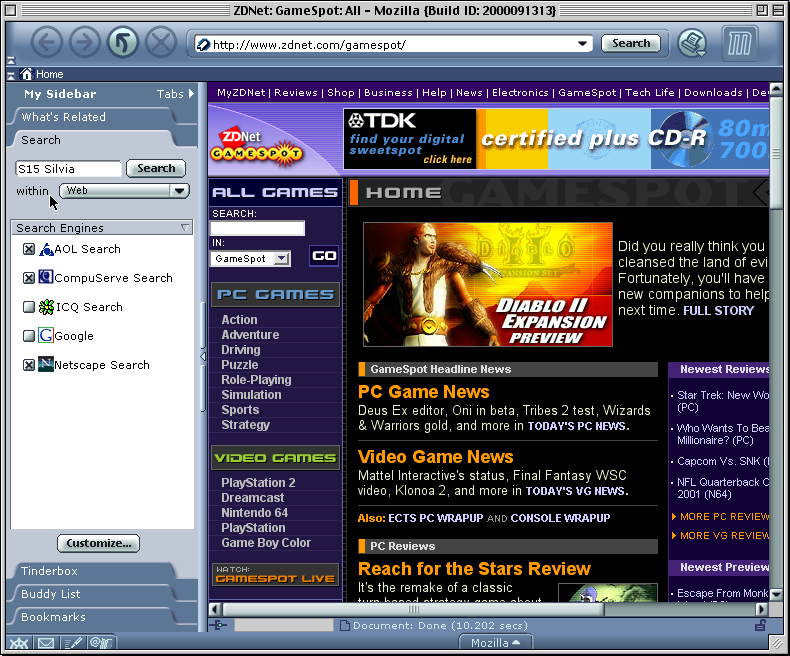Image resolution: width=790 pixels, height=656 pixels.
Task: Uncheck the AOL Search checkbox
Action: click(29, 249)
